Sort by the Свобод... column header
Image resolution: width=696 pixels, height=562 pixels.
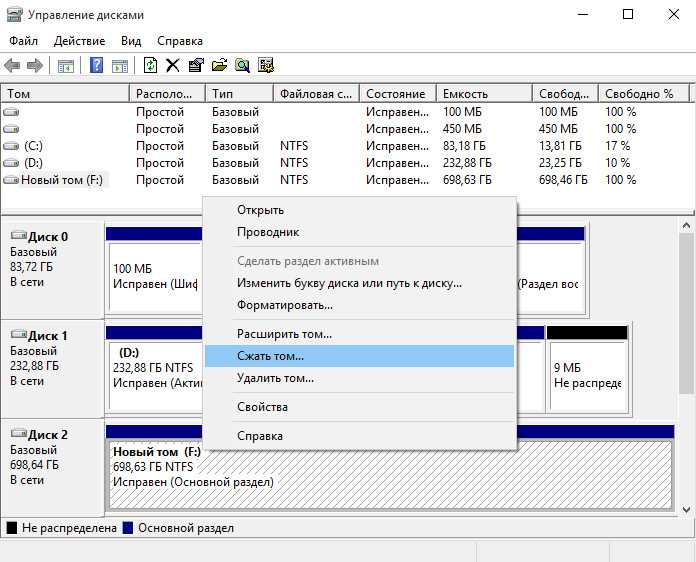click(565, 94)
